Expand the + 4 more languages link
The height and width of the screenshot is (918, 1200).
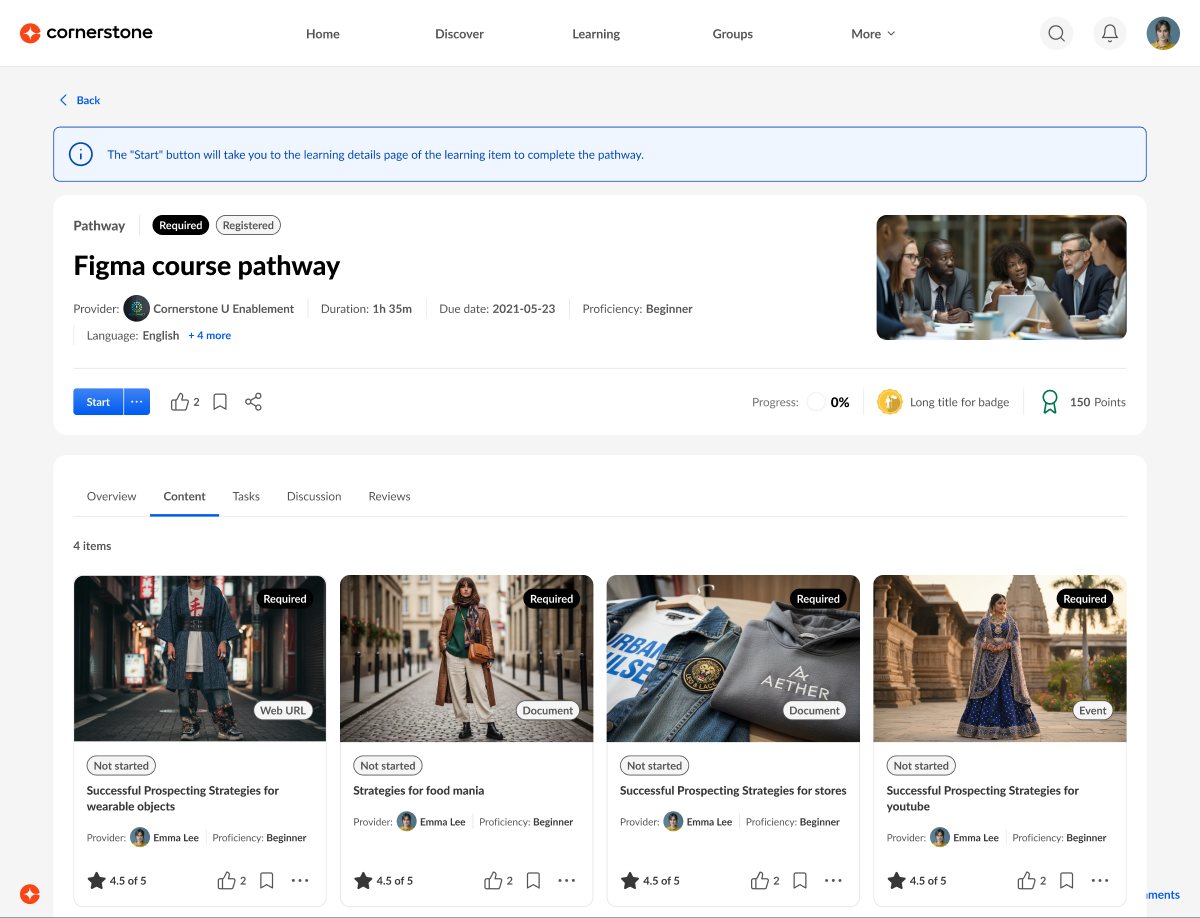[x=210, y=336]
